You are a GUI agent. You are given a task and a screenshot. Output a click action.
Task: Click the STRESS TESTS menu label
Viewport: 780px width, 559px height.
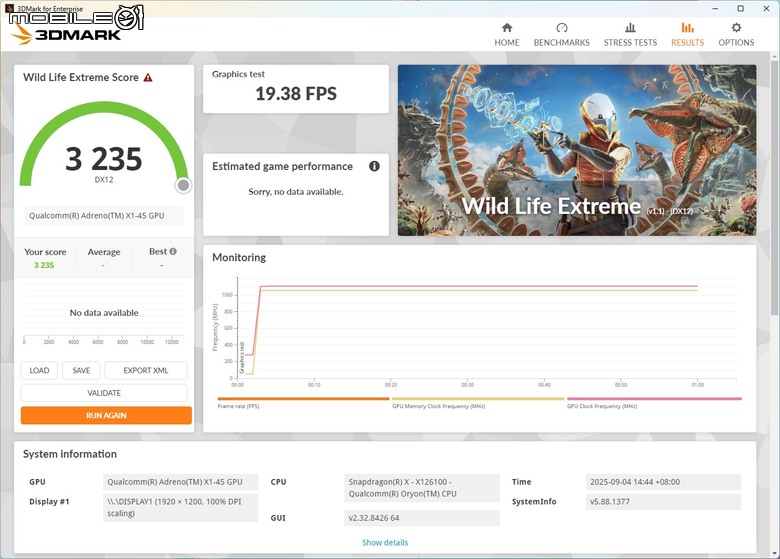point(630,43)
